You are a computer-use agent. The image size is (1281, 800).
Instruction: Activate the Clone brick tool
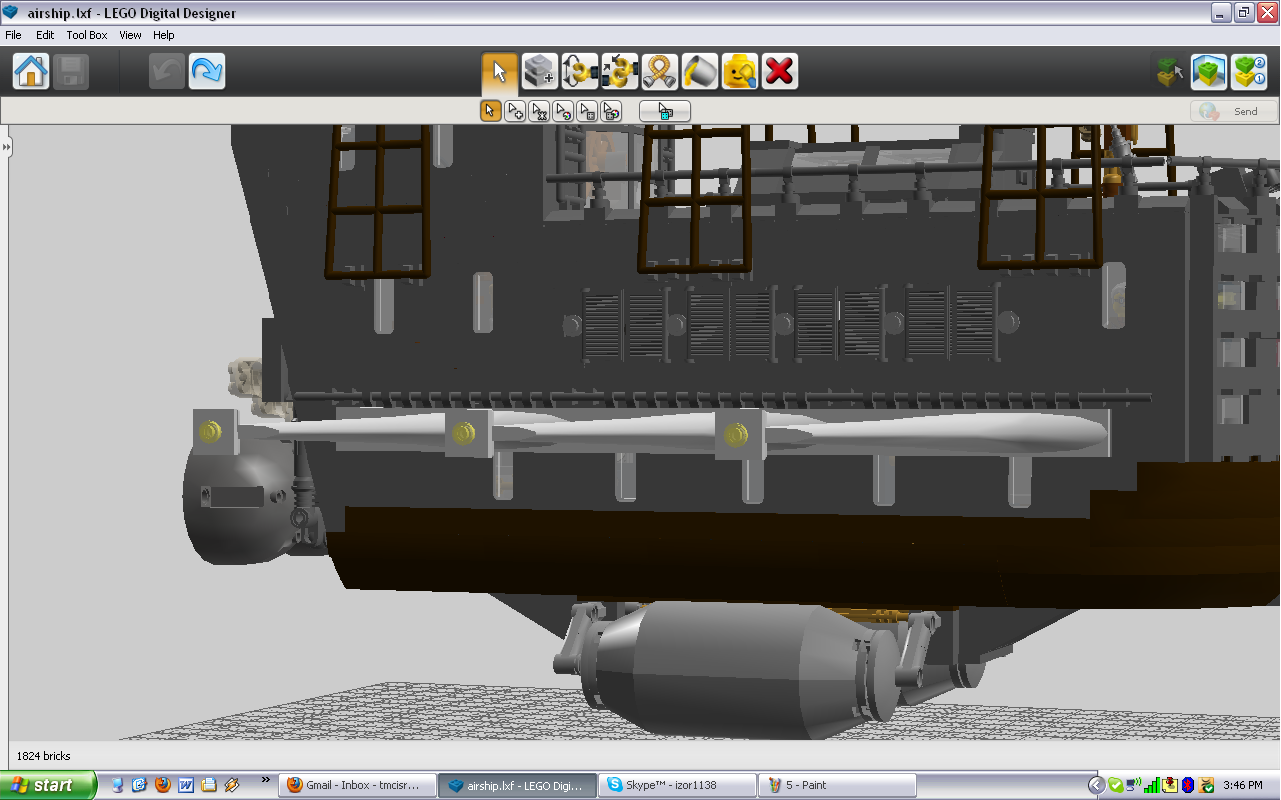coord(540,72)
